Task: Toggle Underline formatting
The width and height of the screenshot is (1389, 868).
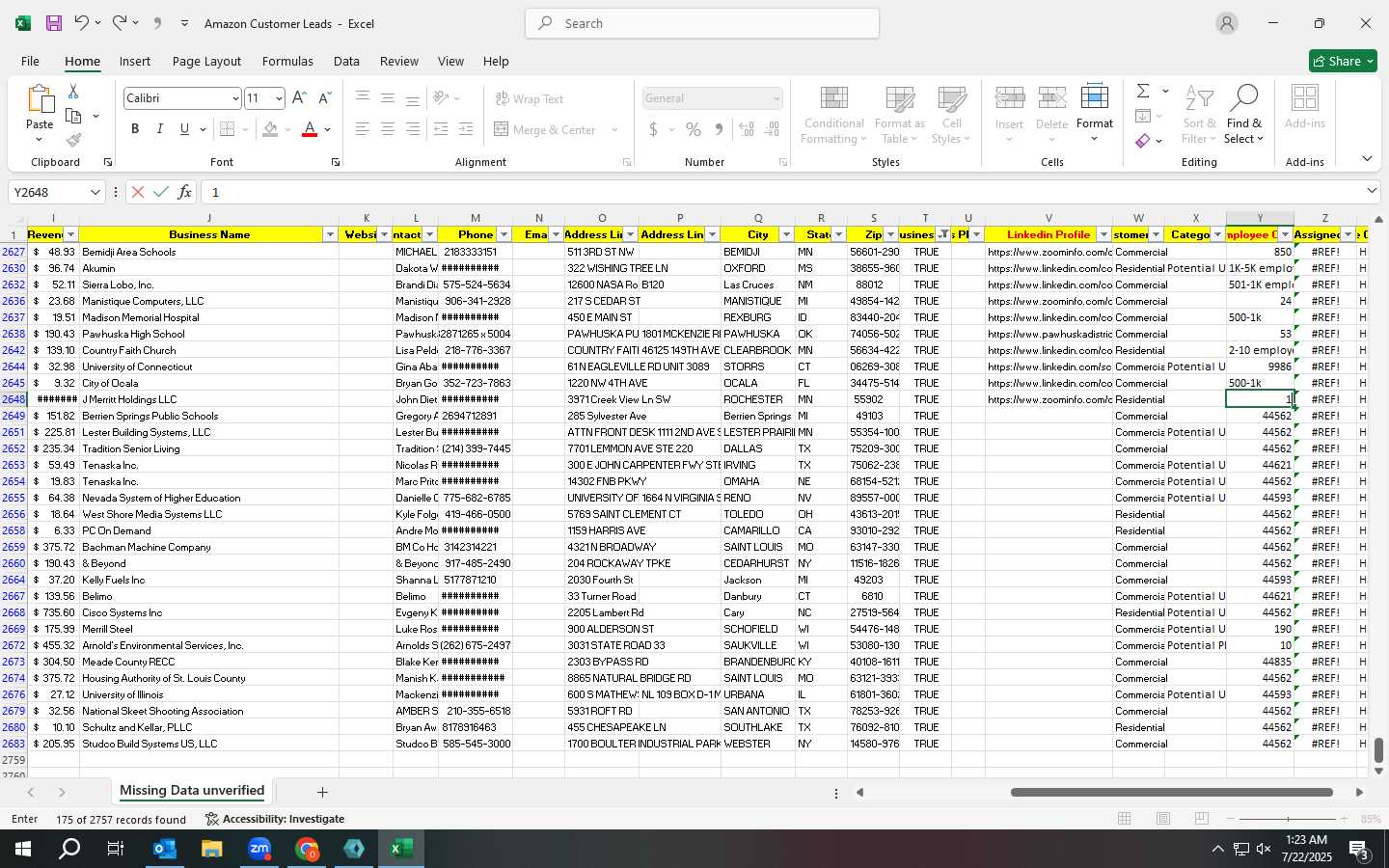Action: [x=183, y=129]
